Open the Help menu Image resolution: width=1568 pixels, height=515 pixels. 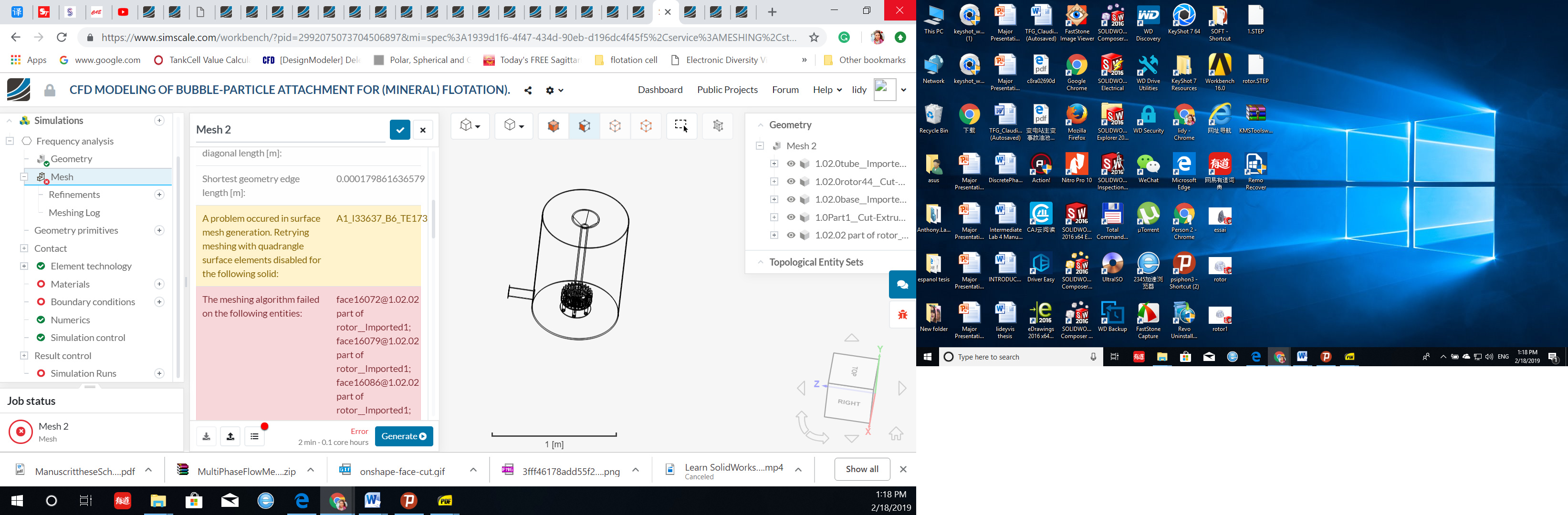pos(826,89)
